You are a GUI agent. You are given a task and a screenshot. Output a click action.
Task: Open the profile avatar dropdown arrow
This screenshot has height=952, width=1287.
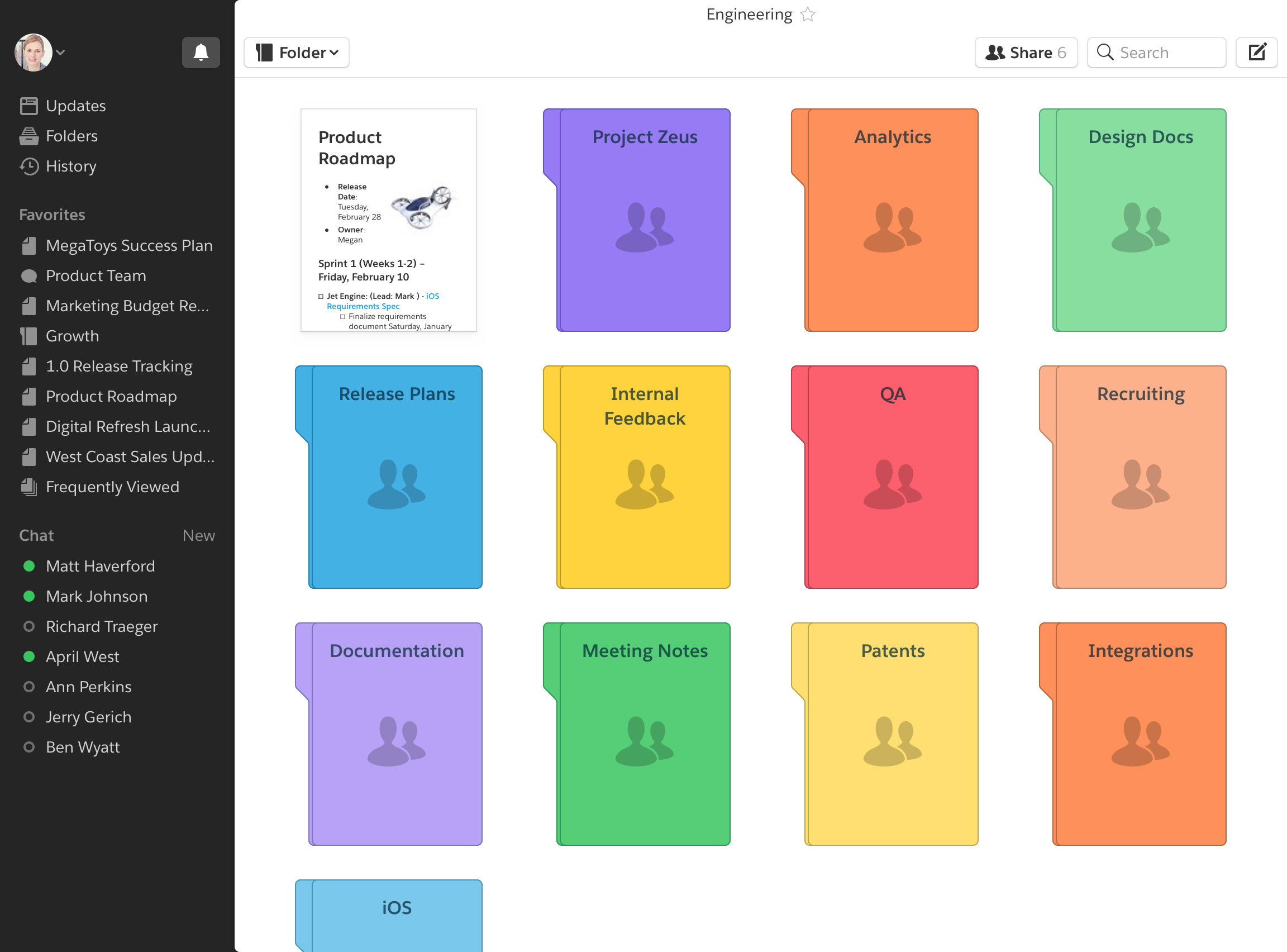pos(60,53)
